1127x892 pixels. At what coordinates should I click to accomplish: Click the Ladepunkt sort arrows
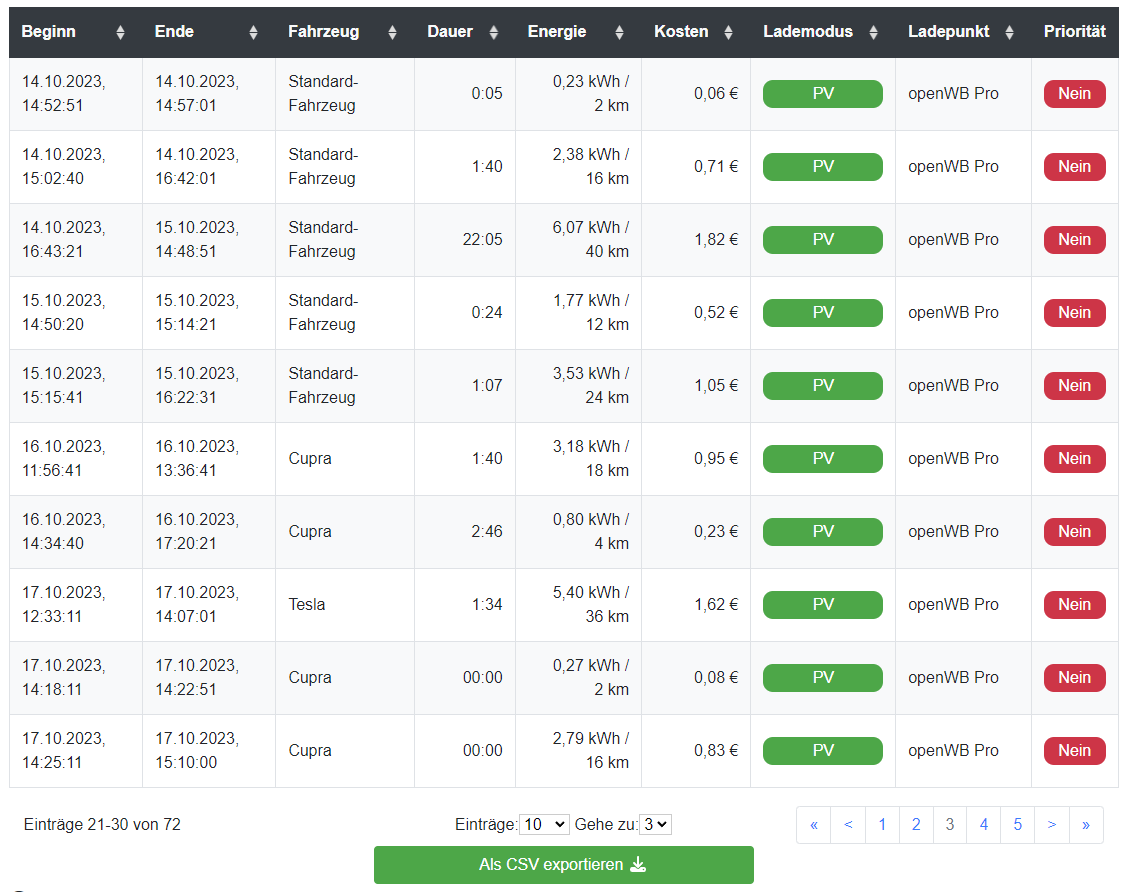[1009, 32]
